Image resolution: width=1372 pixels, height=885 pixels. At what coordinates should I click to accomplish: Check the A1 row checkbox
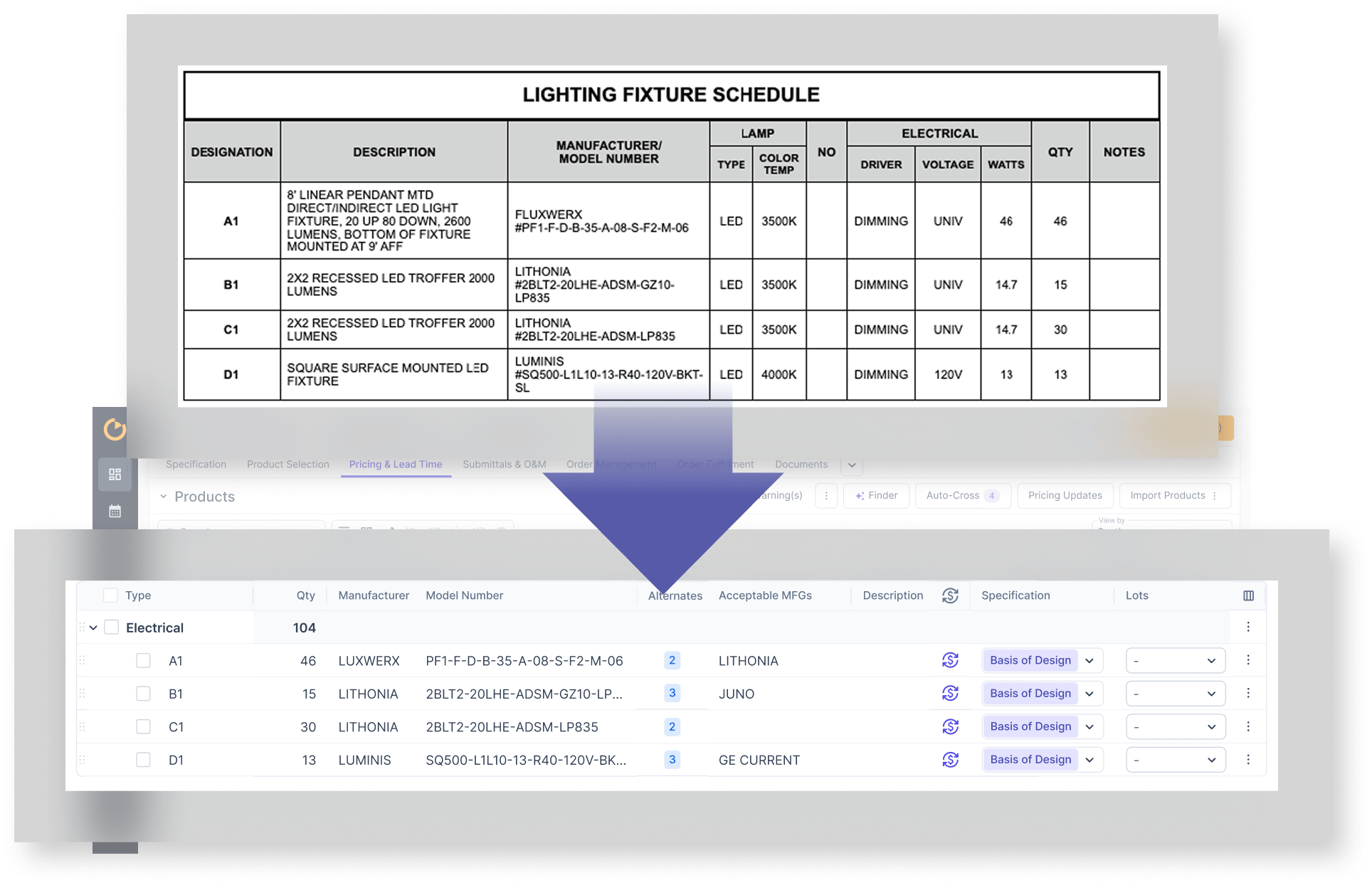(x=143, y=661)
